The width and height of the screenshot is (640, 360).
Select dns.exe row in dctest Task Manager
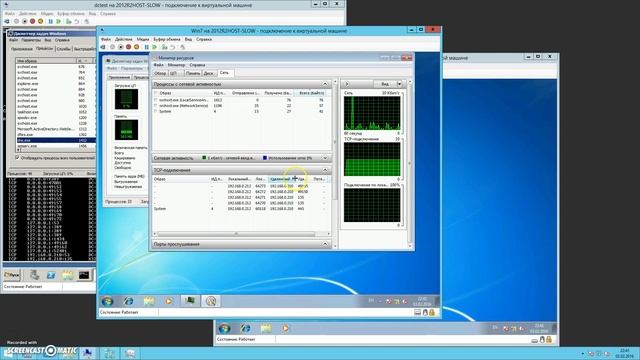click(x=56, y=140)
